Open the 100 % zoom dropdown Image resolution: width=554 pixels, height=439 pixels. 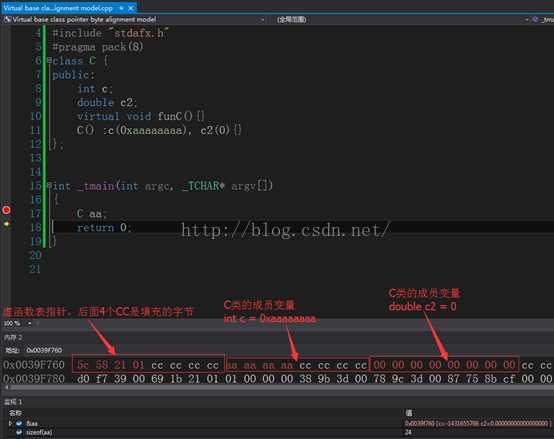[30, 324]
